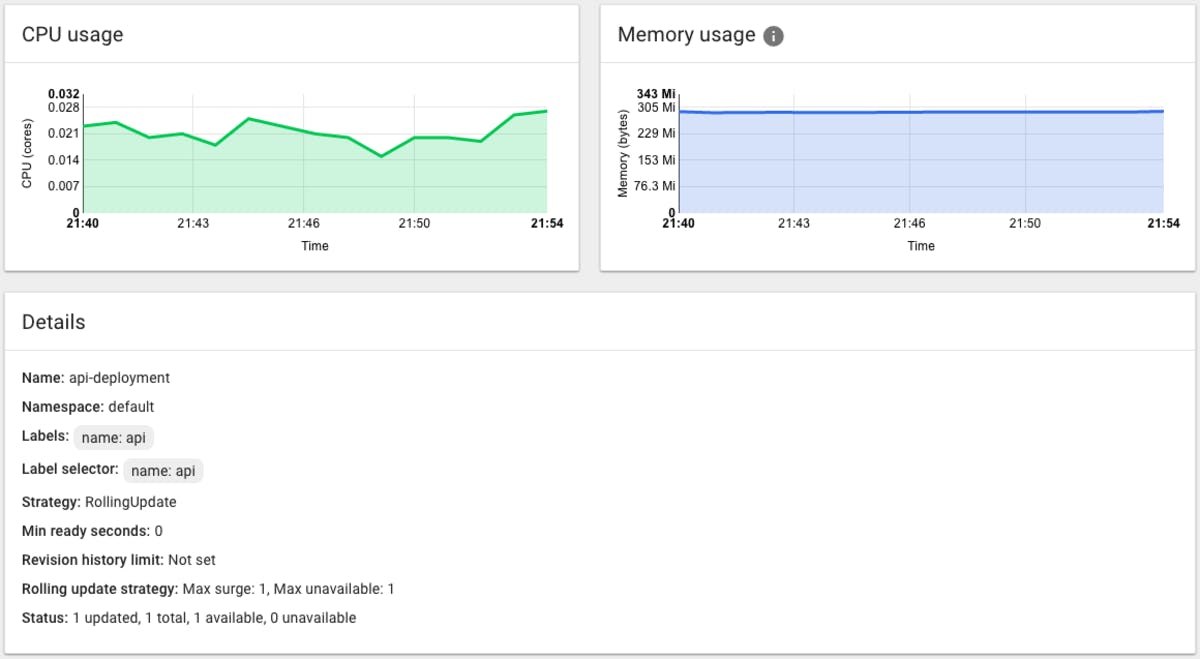Image resolution: width=1200 pixels, height=659 pixels.
Task: Click the RollingUpdate strategy value
Action: [130, 502]
